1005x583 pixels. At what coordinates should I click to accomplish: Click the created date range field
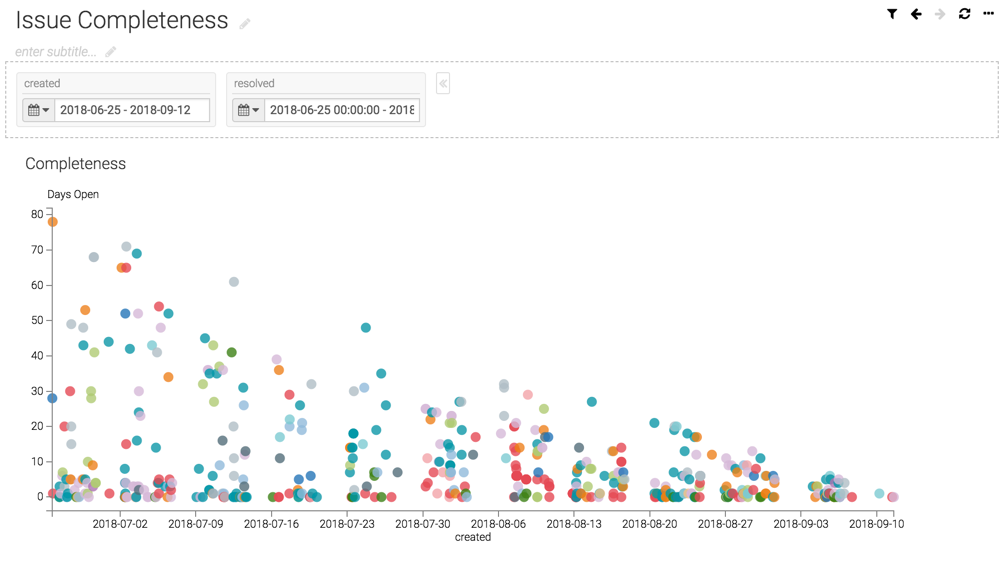[132, 110]
